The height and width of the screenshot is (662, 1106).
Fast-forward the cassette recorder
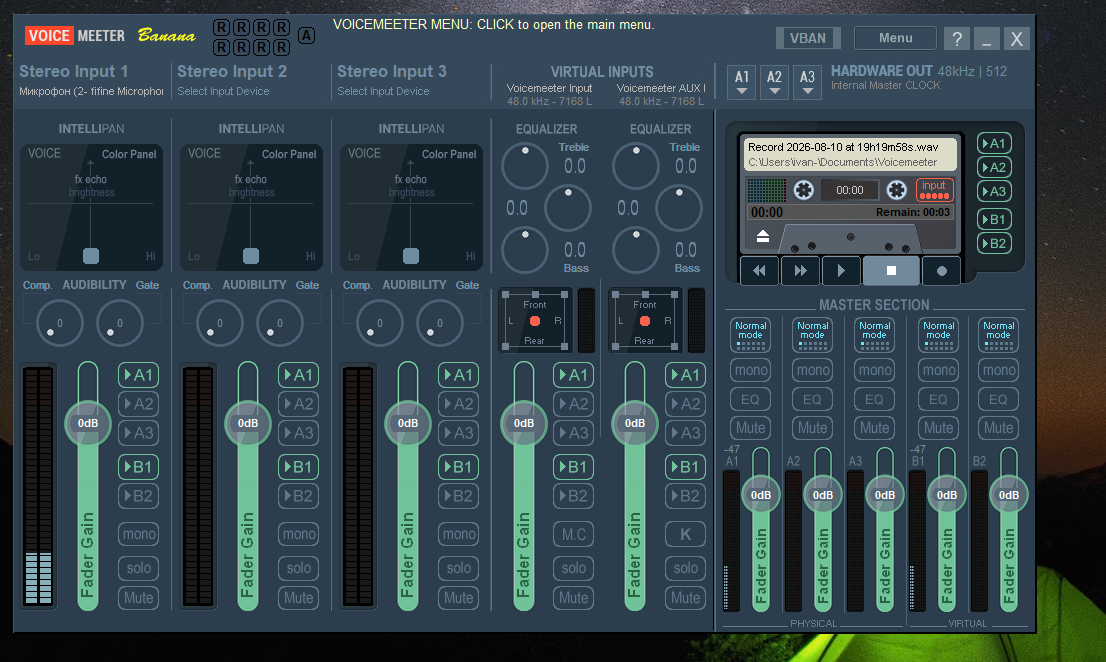pyautogui.click(x=800, y=271)
